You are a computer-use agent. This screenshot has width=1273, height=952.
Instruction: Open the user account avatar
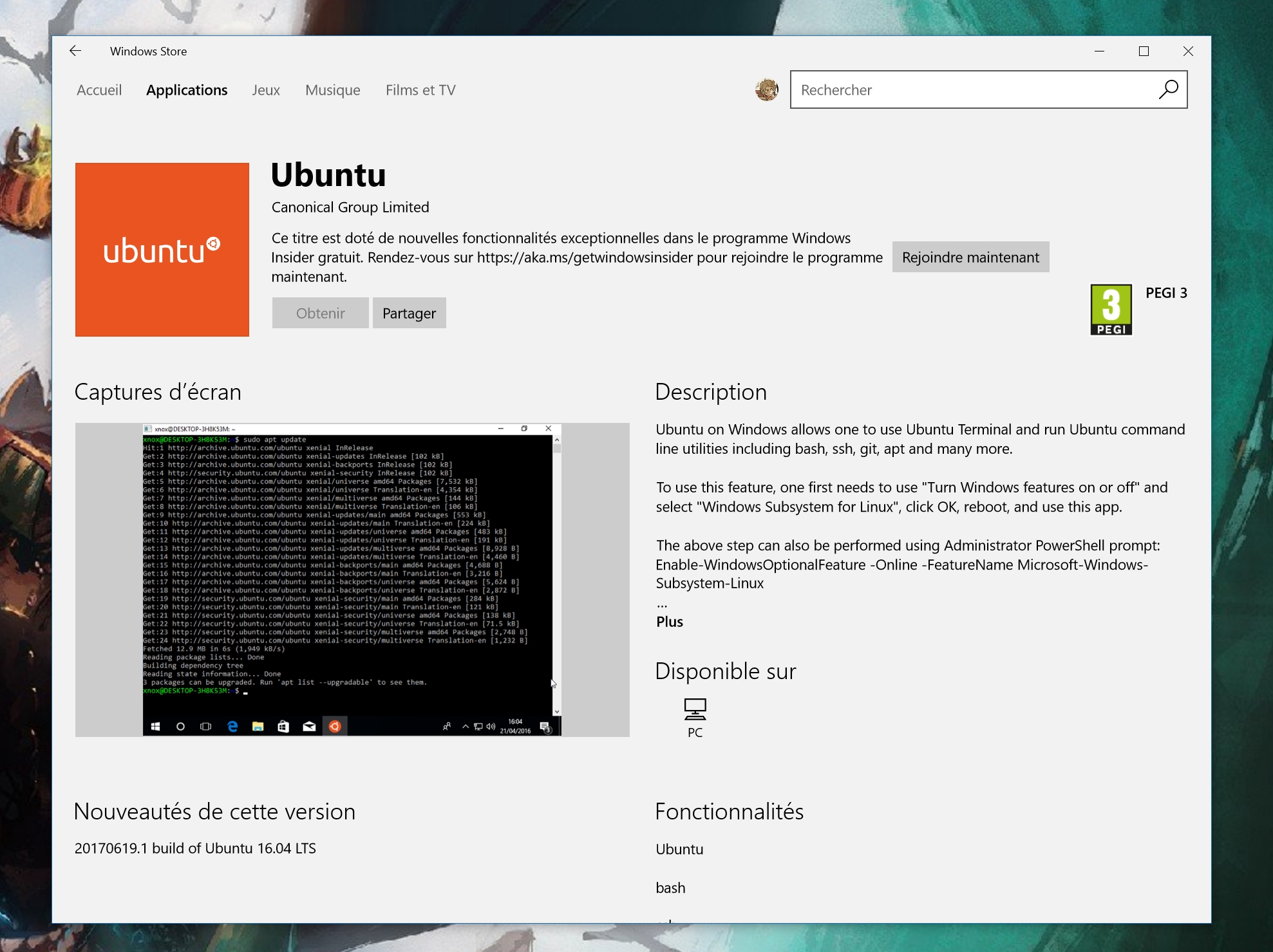766,89
